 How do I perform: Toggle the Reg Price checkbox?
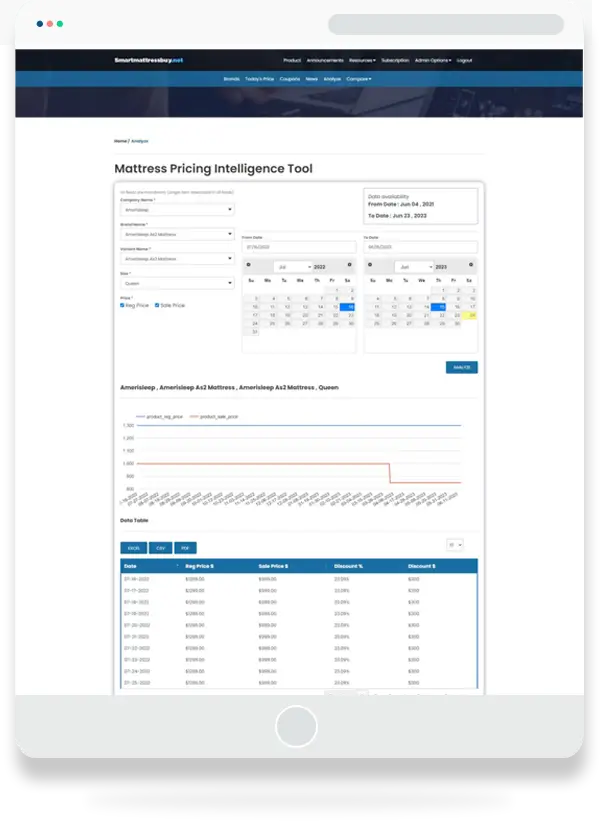click(122, 305)
